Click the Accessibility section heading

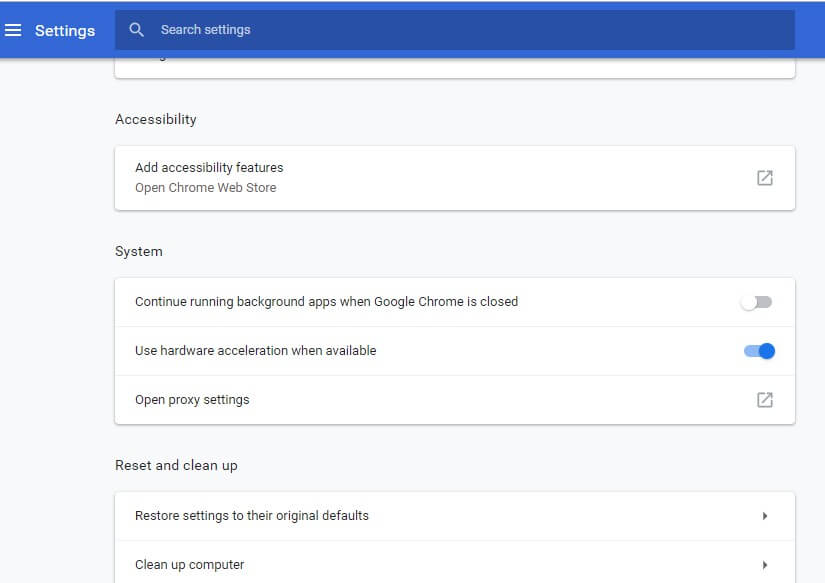click(156, 119)
